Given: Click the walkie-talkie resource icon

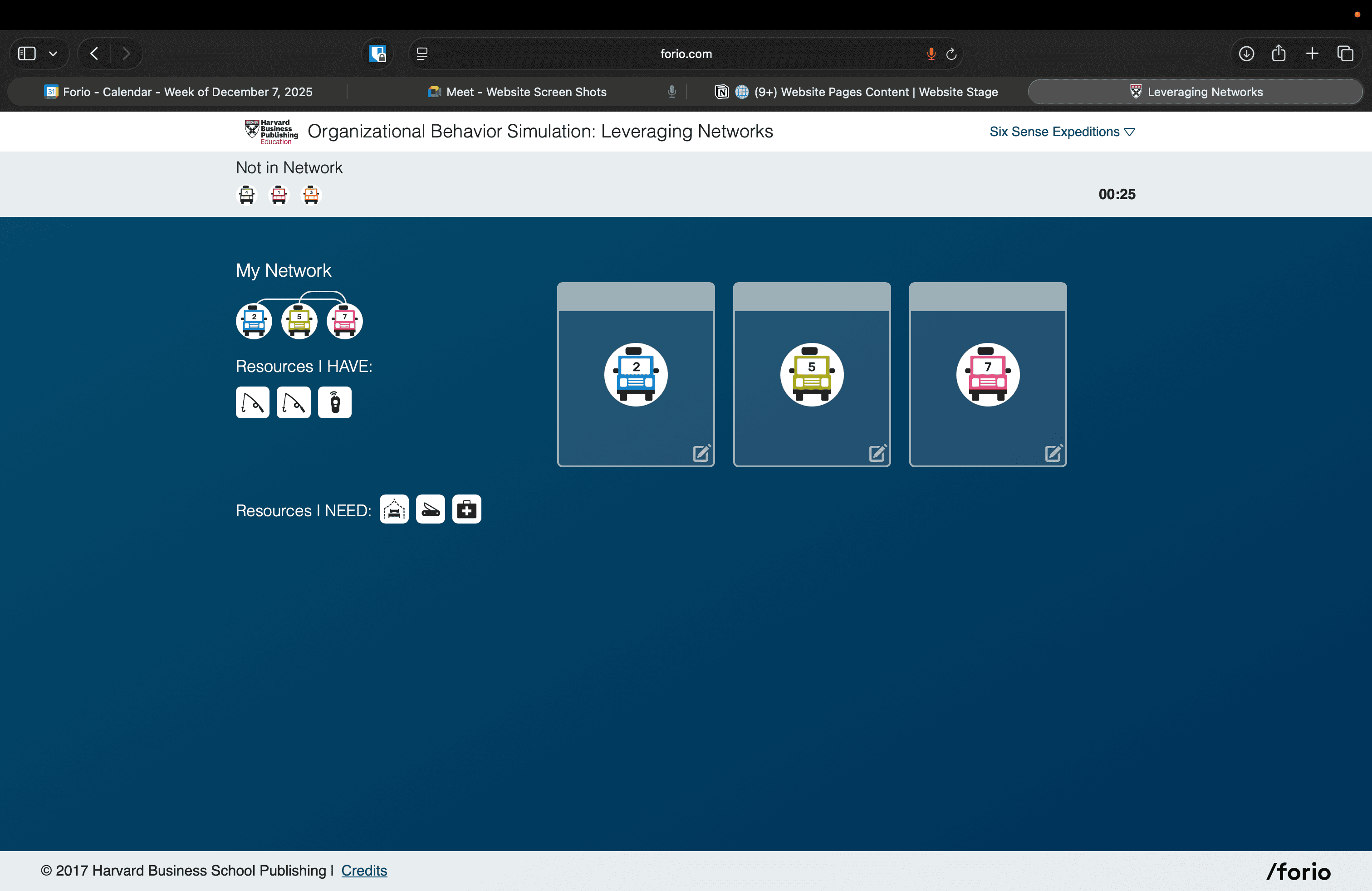Looking at the screenshot, I should [334, 402].
